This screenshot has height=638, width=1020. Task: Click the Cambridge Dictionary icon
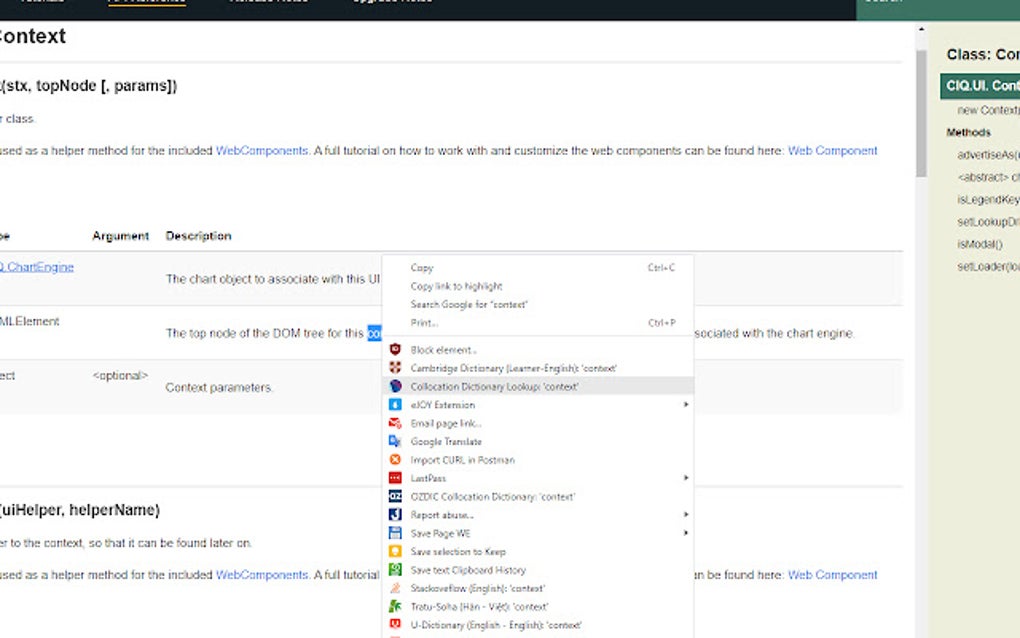pyautogui.click(x=394, y=368)
